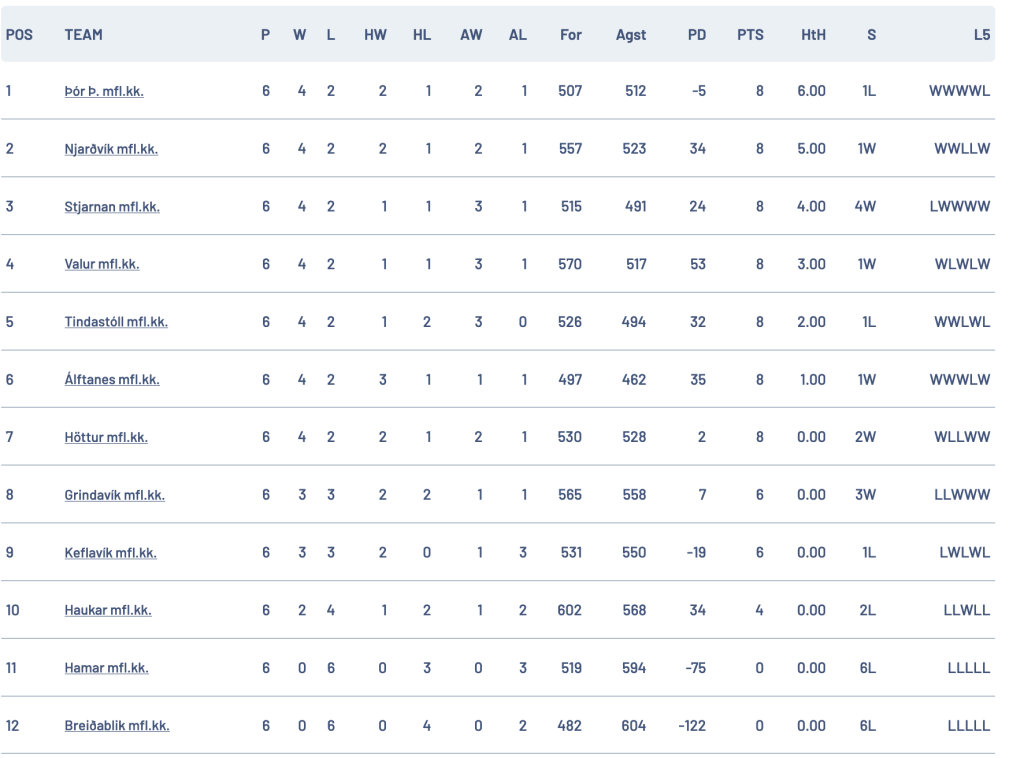
Task: Open the Höttur mfl.kk. team link
Action: (106, 437)
